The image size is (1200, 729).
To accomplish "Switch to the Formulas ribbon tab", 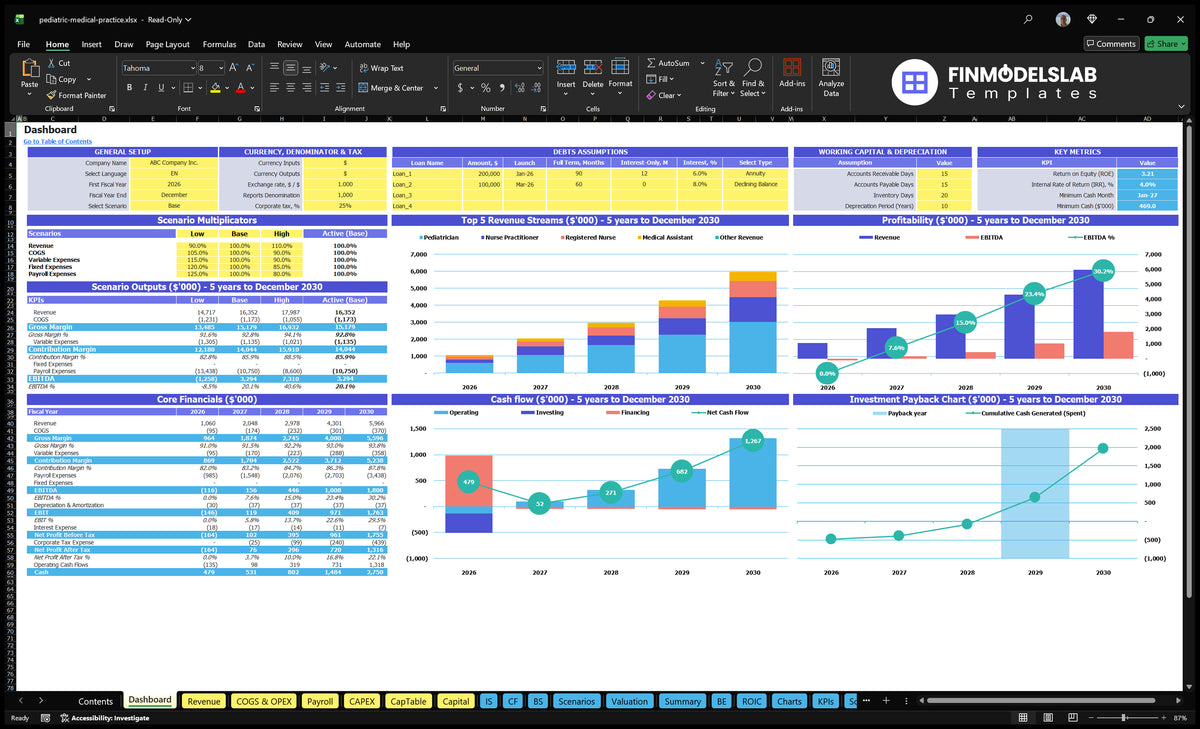I will coord(219,44).
